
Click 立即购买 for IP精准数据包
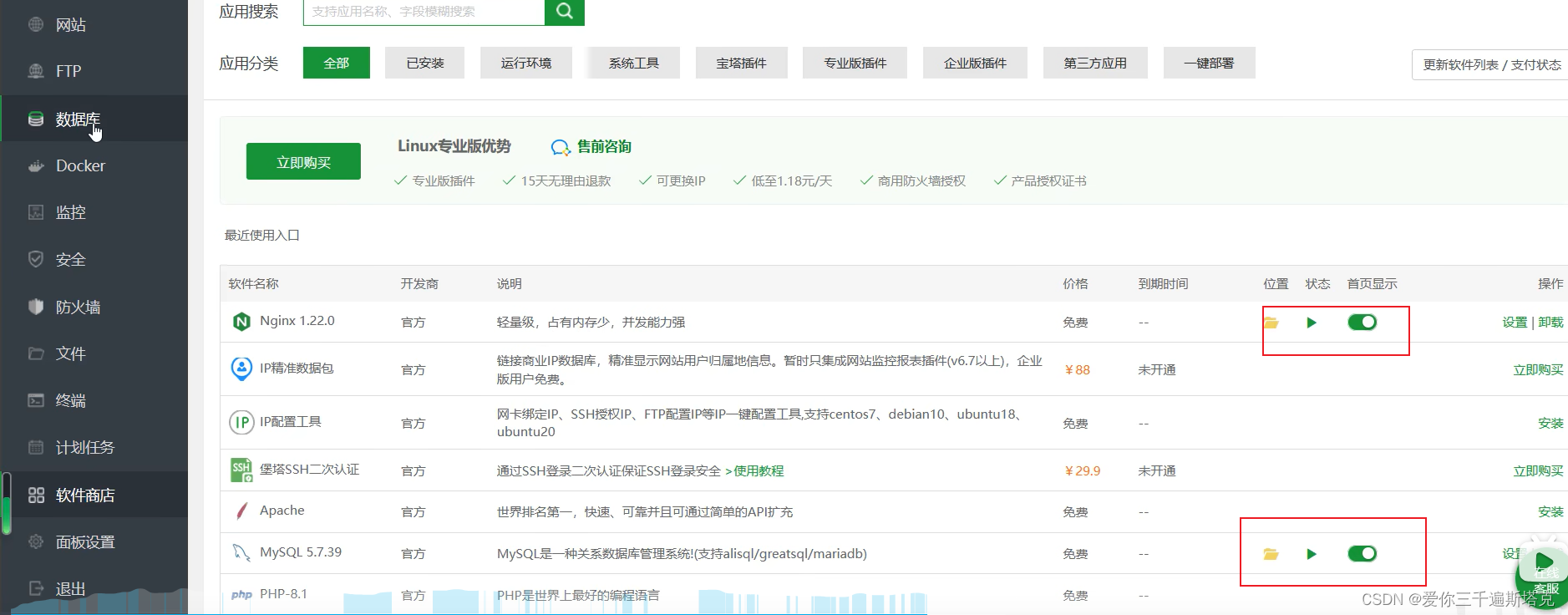[1538, 370]
